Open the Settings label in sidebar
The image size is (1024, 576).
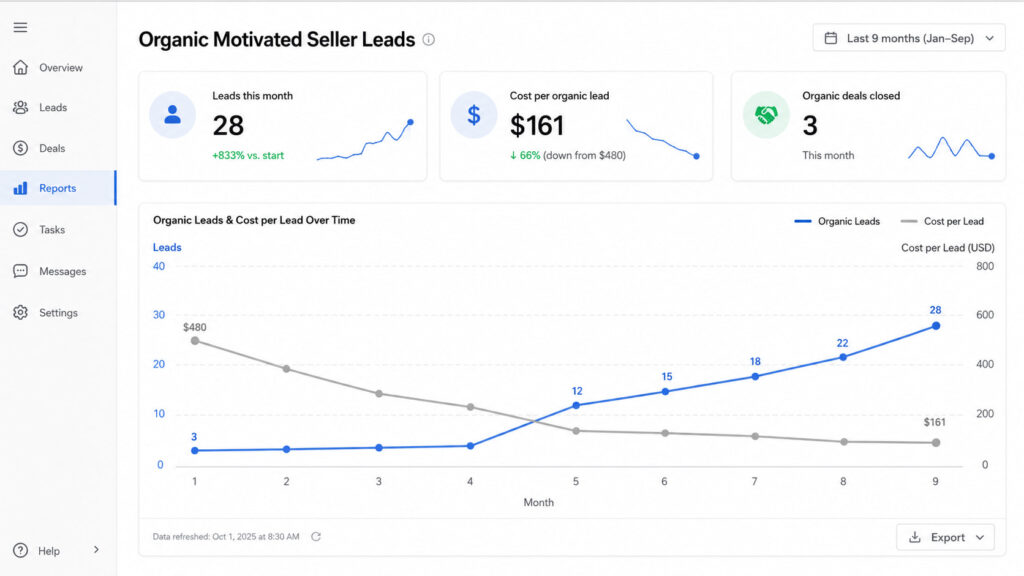58,313
